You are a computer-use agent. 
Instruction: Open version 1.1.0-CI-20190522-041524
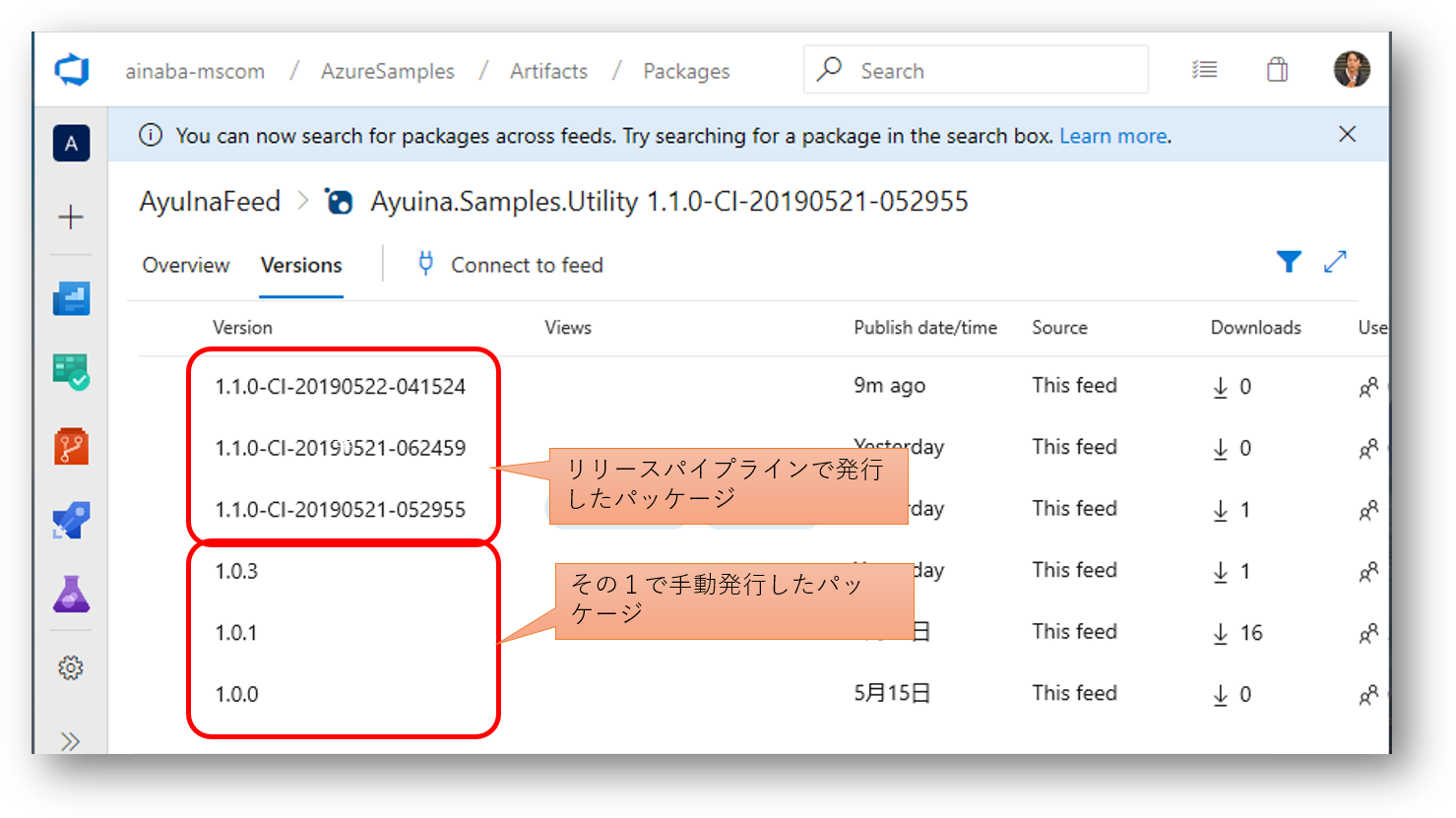coord(341,387)
